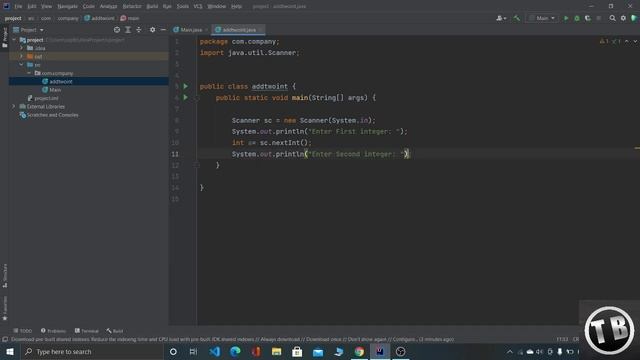
Task: Expand the .idea folder
Action: point(22,48)
